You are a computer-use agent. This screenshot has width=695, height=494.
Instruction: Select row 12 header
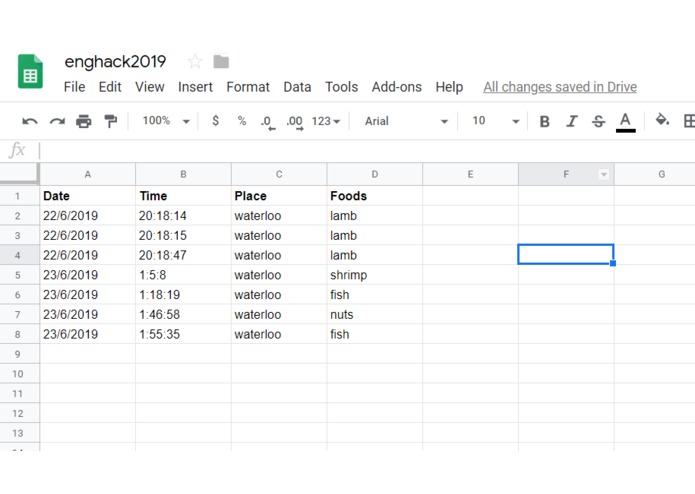point(18,413)
